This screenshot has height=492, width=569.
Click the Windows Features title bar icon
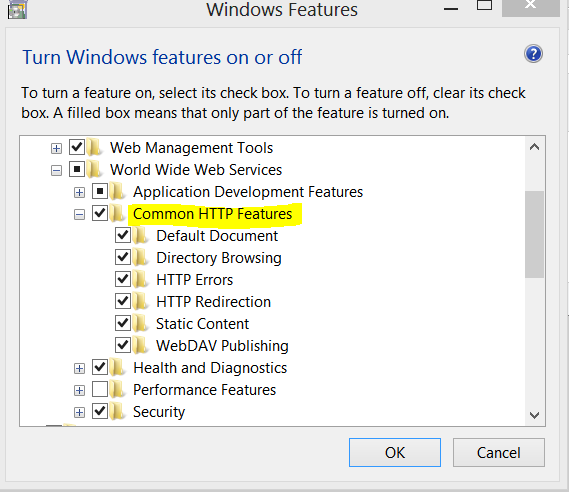[17, 10]
